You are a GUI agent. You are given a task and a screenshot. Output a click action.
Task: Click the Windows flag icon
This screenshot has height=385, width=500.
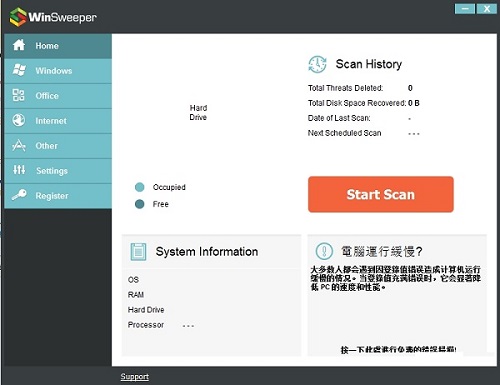[x=19, y=70]
